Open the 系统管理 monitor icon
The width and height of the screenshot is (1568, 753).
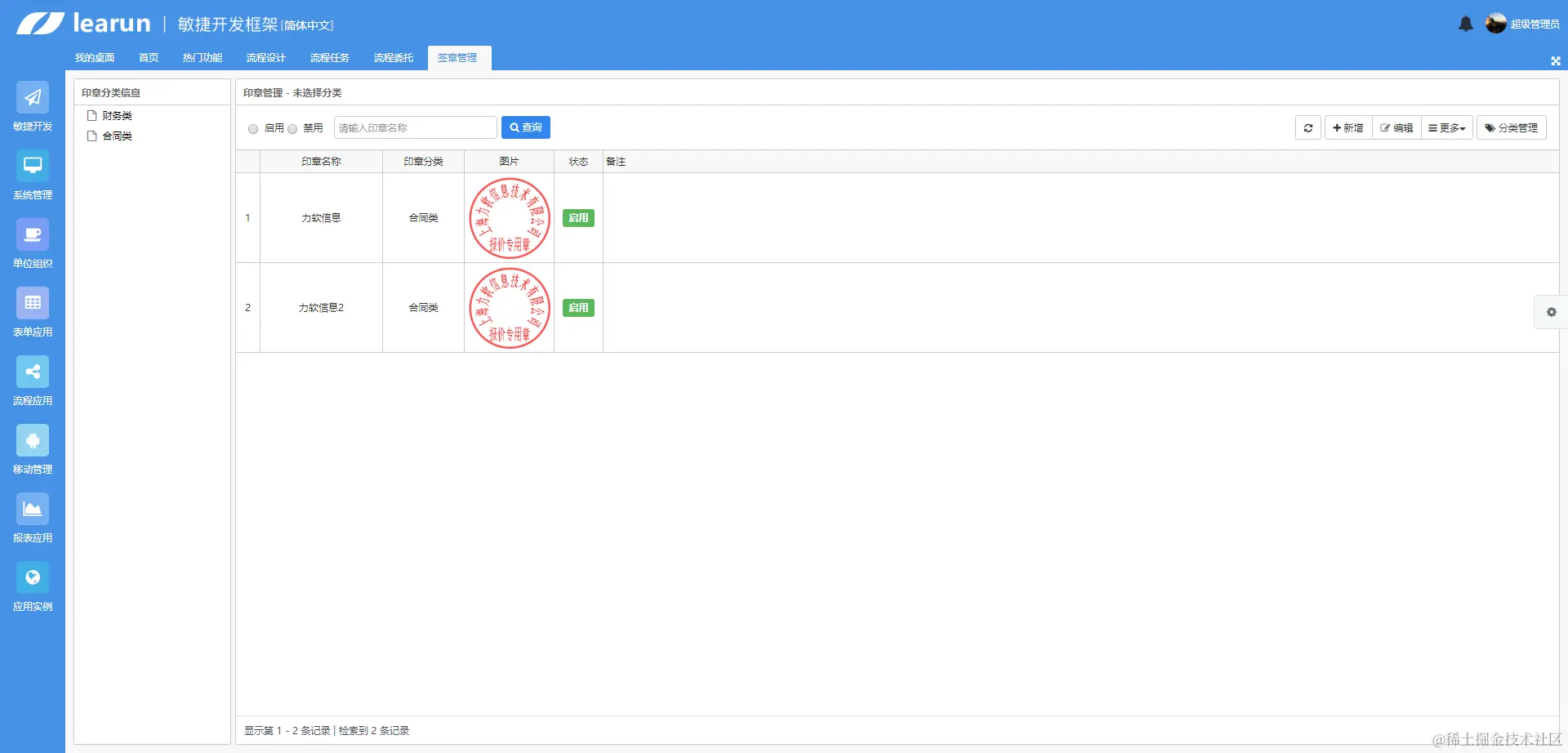click(x=33, y=166)
